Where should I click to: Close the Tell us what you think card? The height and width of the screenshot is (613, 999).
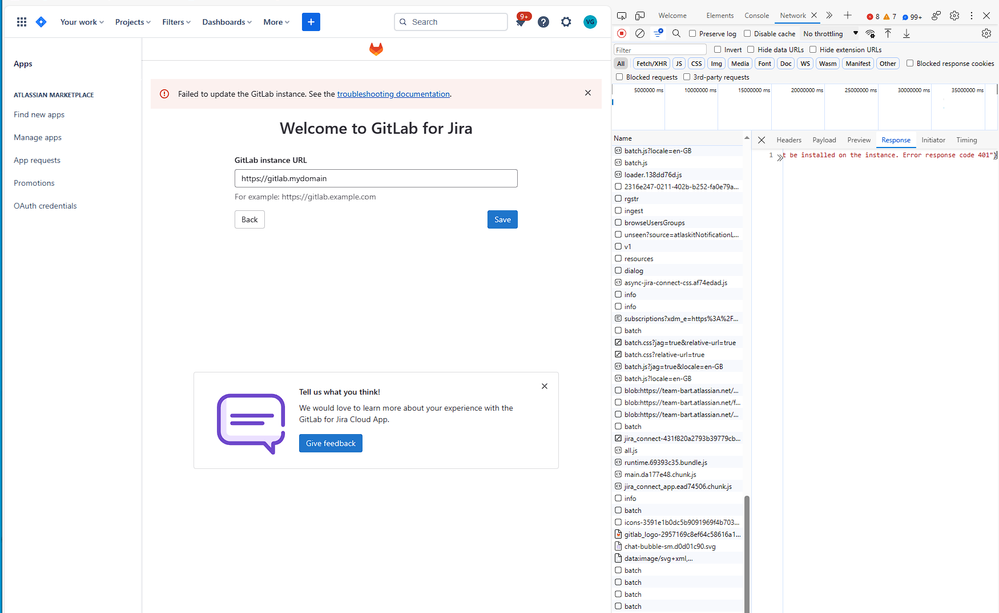click(544, 386)
